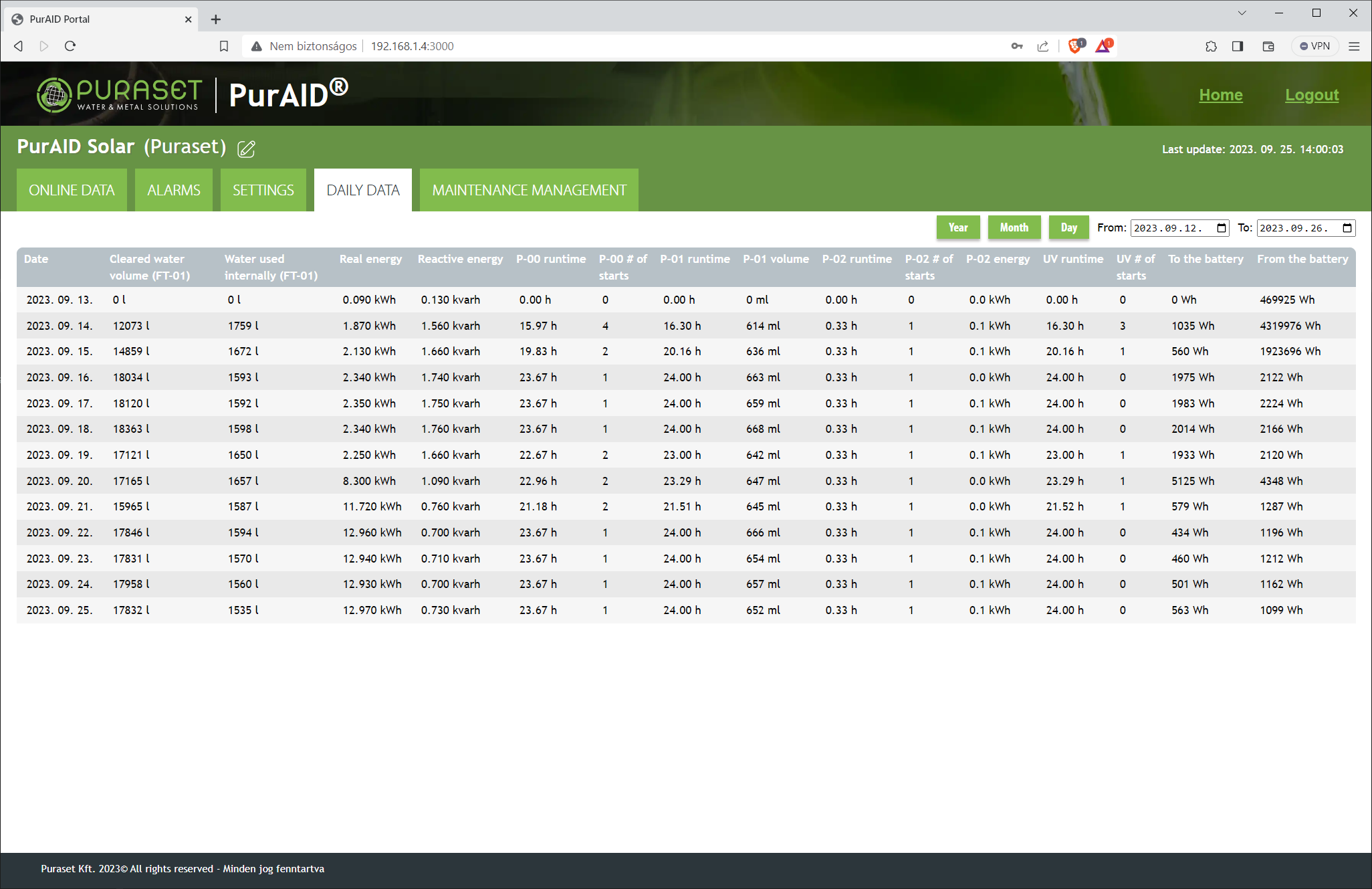The height and width of the screenshot is (889, 1372).
Task: Toggle the browser sidebar panel icon
Action: 1238,46
